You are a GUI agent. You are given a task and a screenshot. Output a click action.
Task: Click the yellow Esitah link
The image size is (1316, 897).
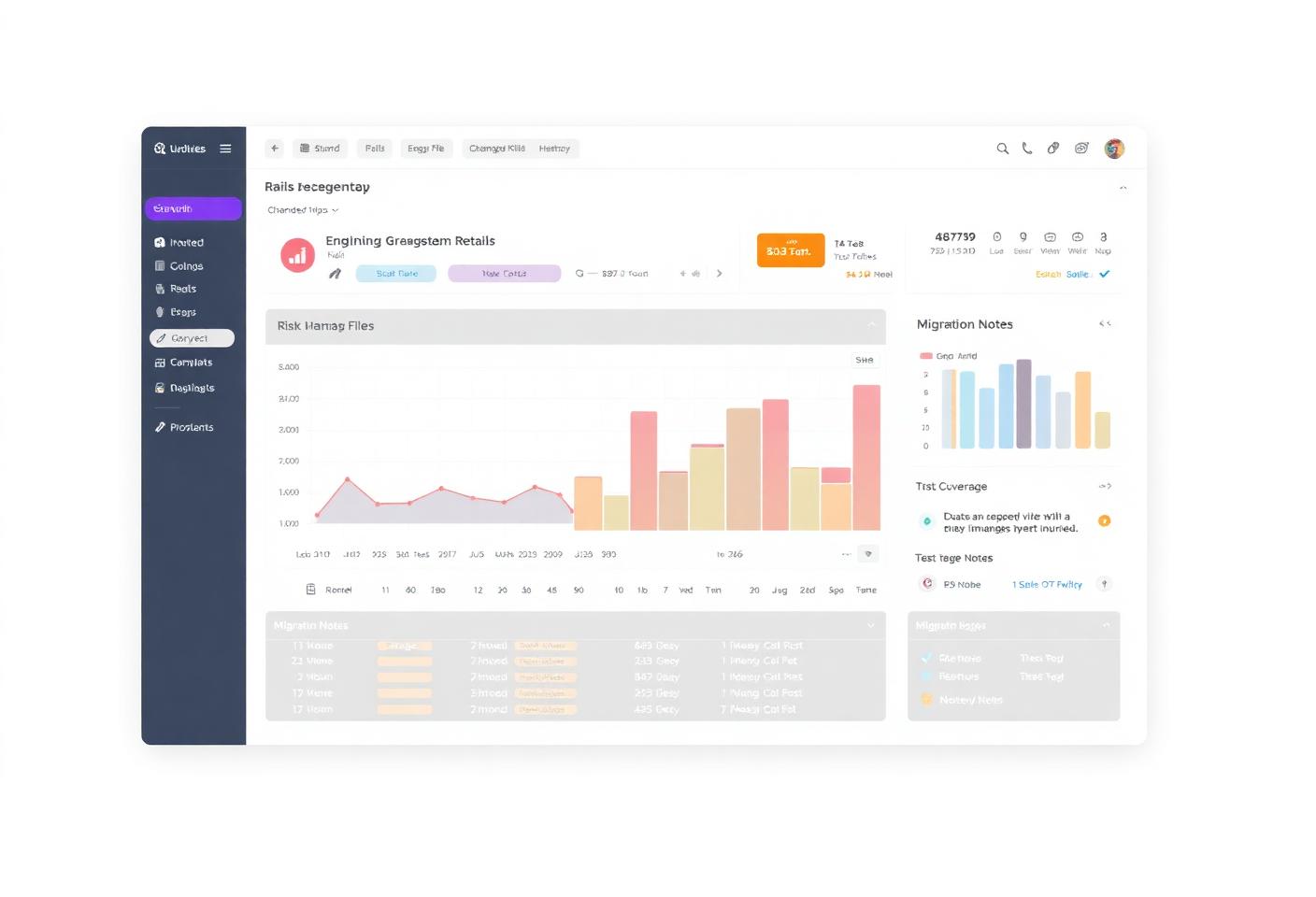[x=1049, y=275]
